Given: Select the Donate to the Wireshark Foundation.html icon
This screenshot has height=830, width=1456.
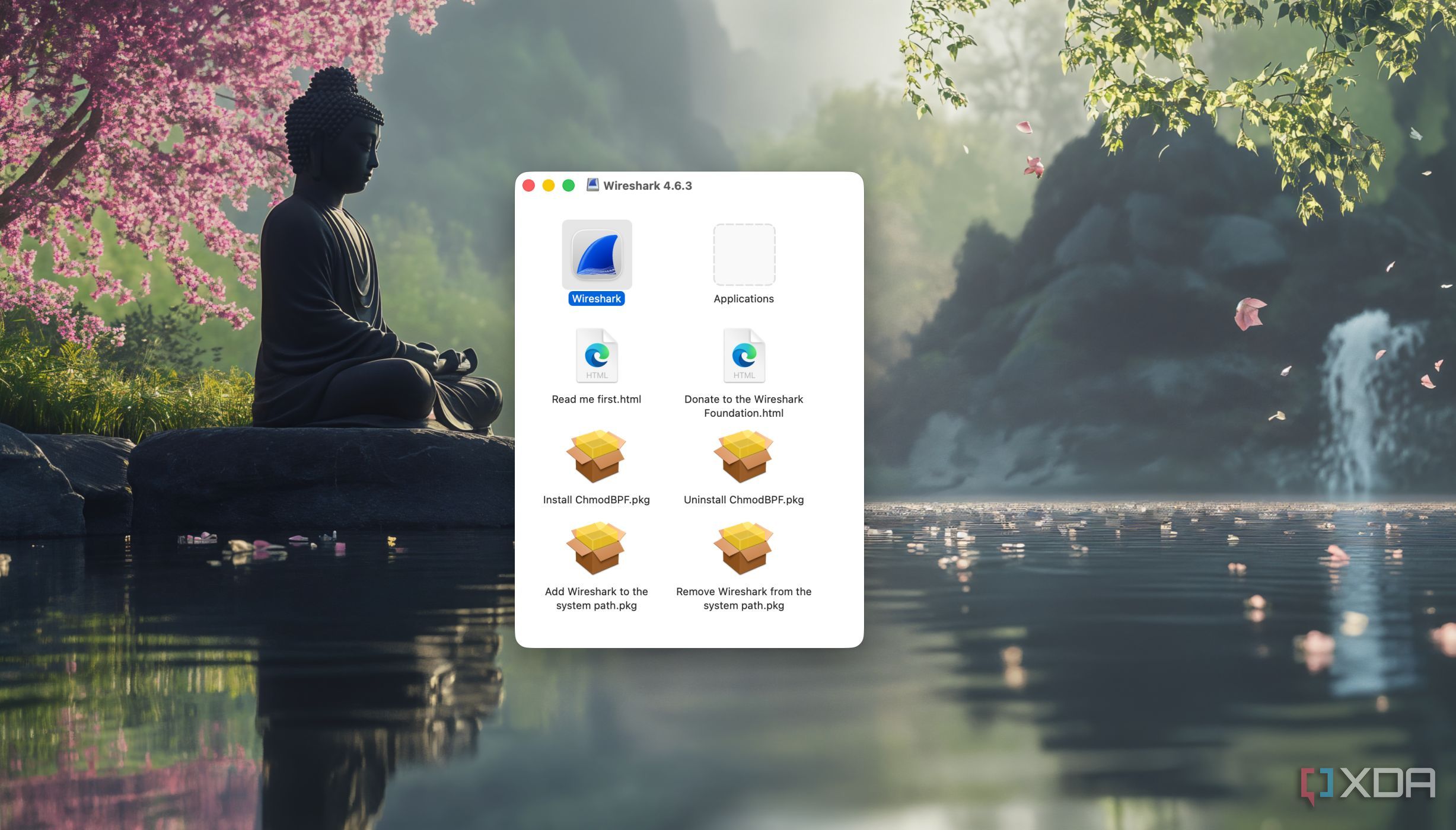Looking at the screenshot, I should [x=744, y=355].
